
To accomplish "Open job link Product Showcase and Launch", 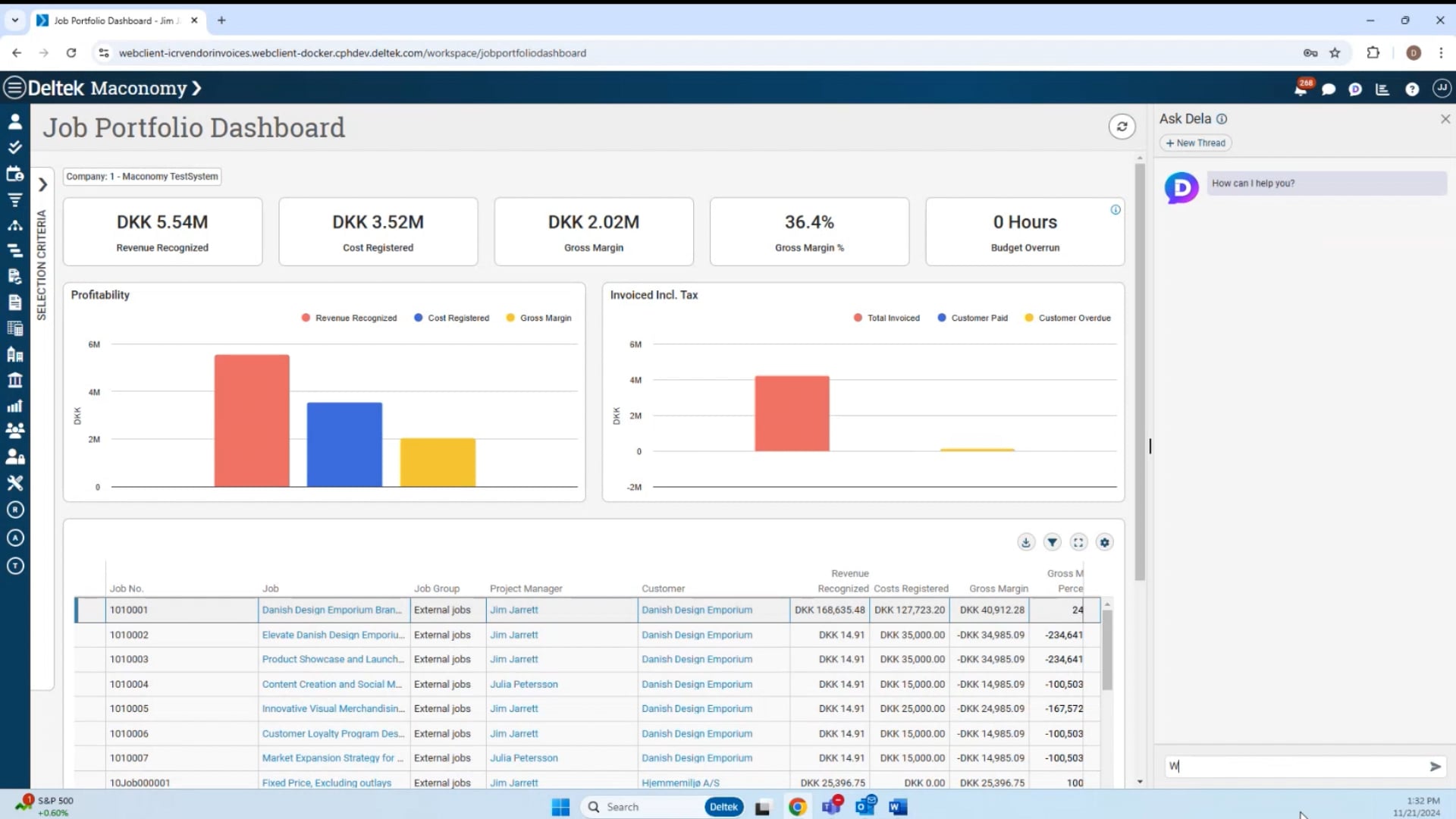I will tap(333, 659).
